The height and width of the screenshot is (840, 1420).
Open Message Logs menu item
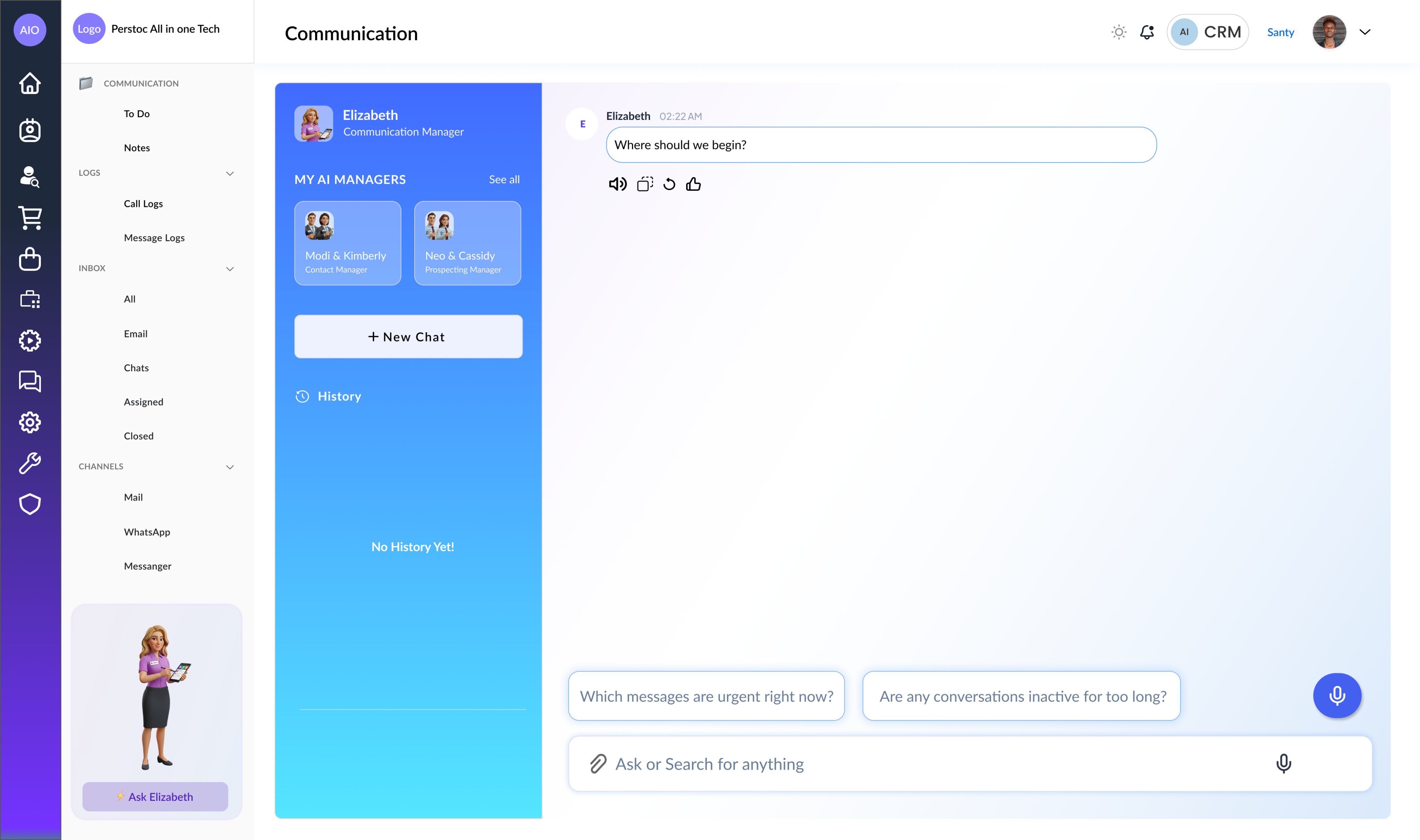point(154,238)
